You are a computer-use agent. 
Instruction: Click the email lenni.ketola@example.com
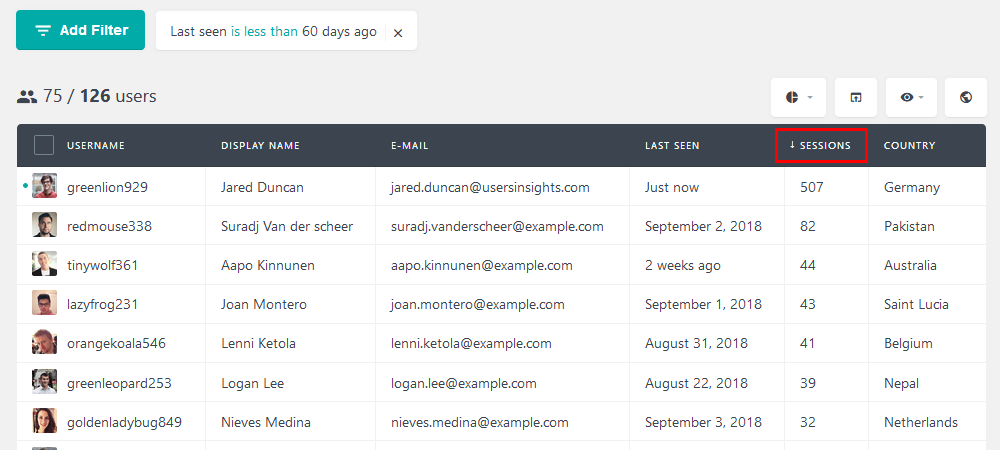click(x=471, y=344)
